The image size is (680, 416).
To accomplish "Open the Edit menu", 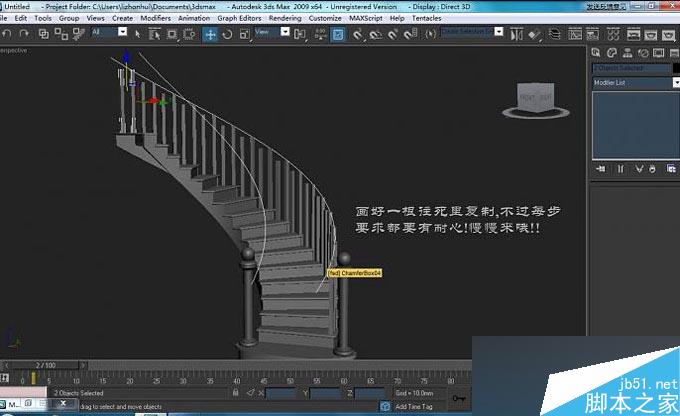I will [20, 18].
